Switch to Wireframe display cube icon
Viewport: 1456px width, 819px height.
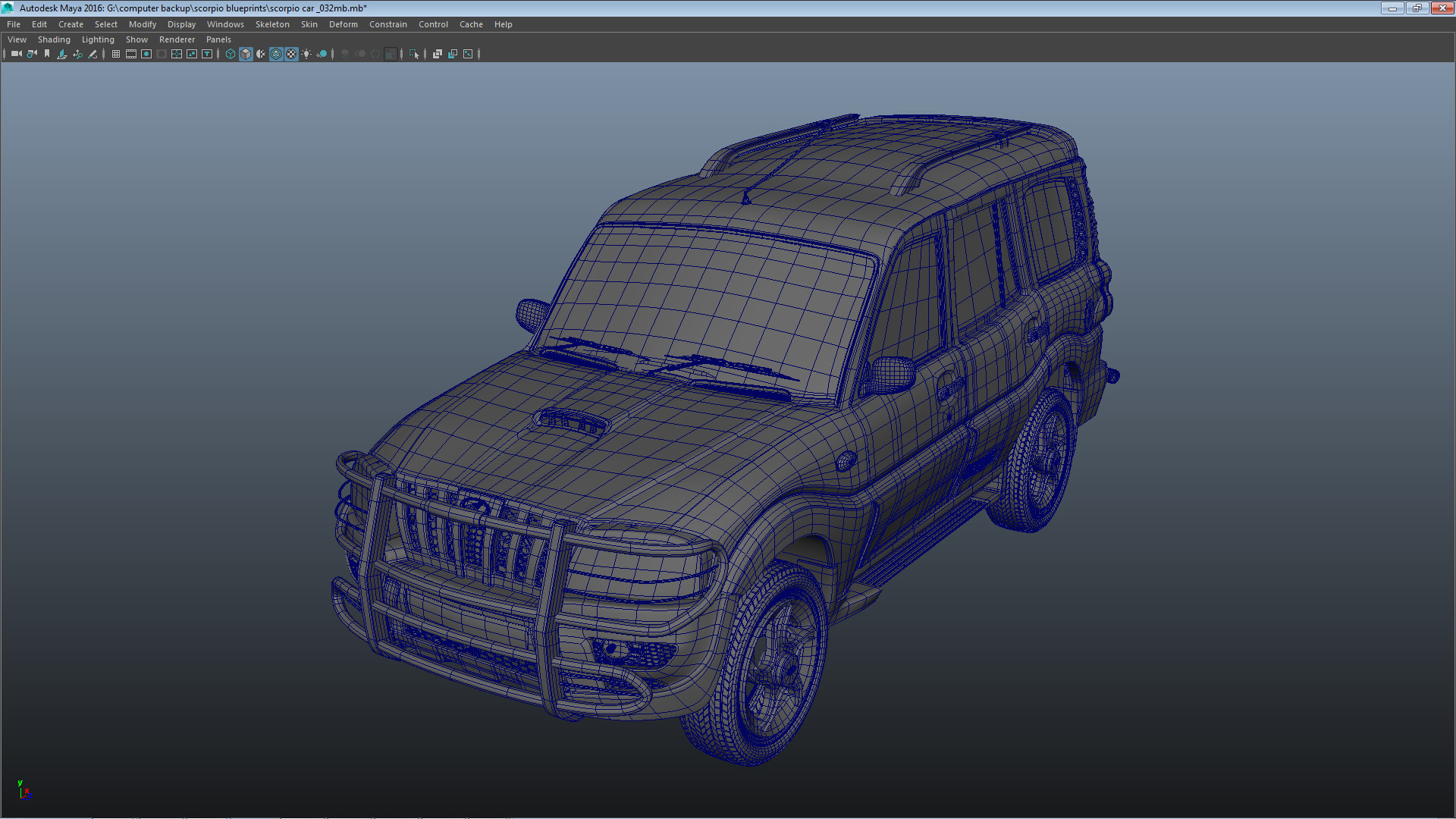tap(231, 54)
